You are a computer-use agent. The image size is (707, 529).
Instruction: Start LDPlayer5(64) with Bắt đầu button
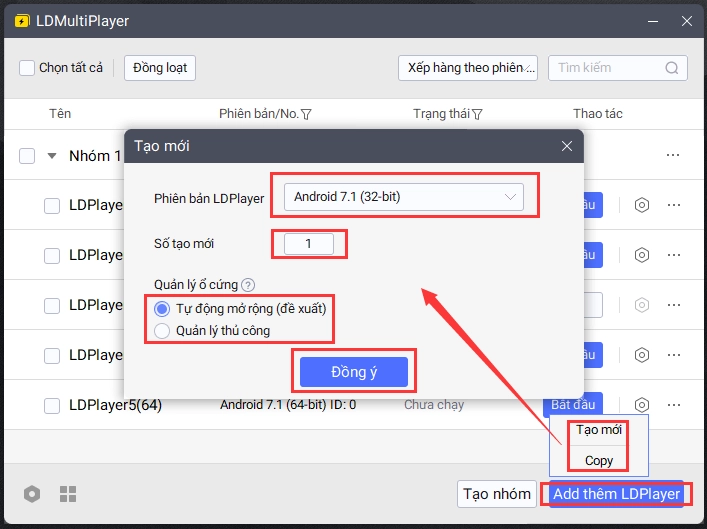[x=573, y=404]
